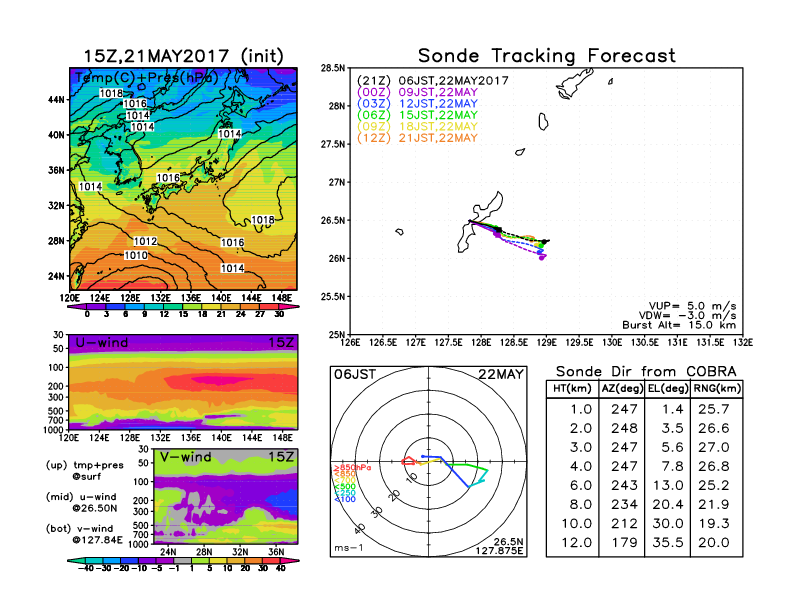Click the "22MAY" label in the hodograph

point(501,374)
